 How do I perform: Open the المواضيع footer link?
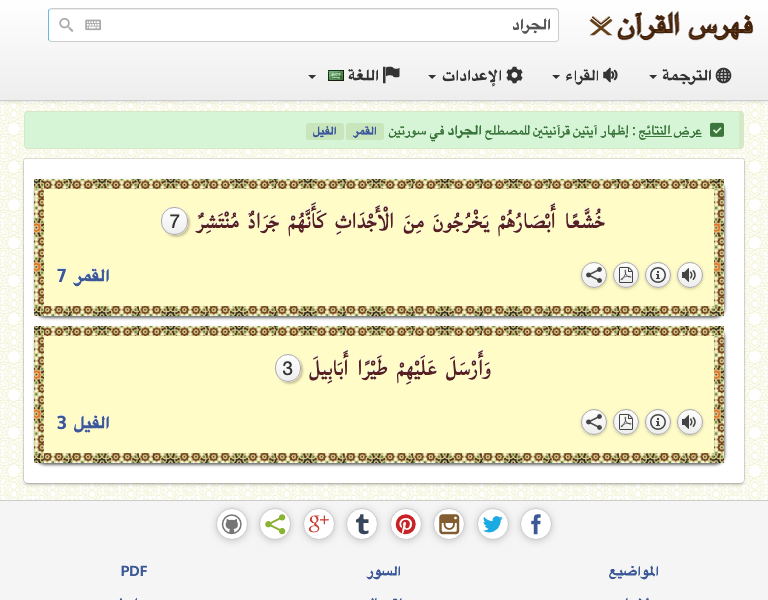pyautogui.click(x=633, y=572)
